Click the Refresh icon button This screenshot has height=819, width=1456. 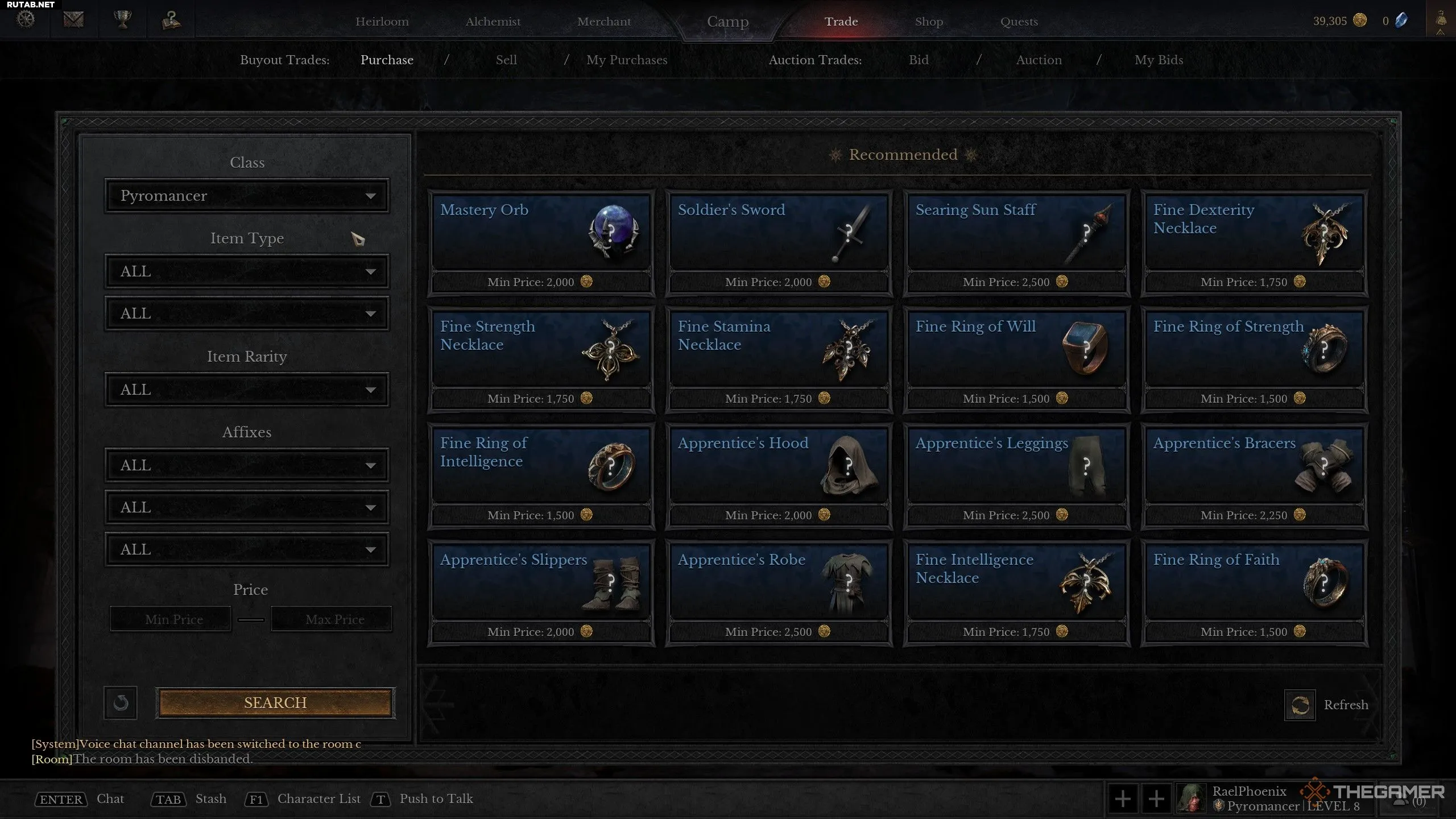tap(1300, 705)
